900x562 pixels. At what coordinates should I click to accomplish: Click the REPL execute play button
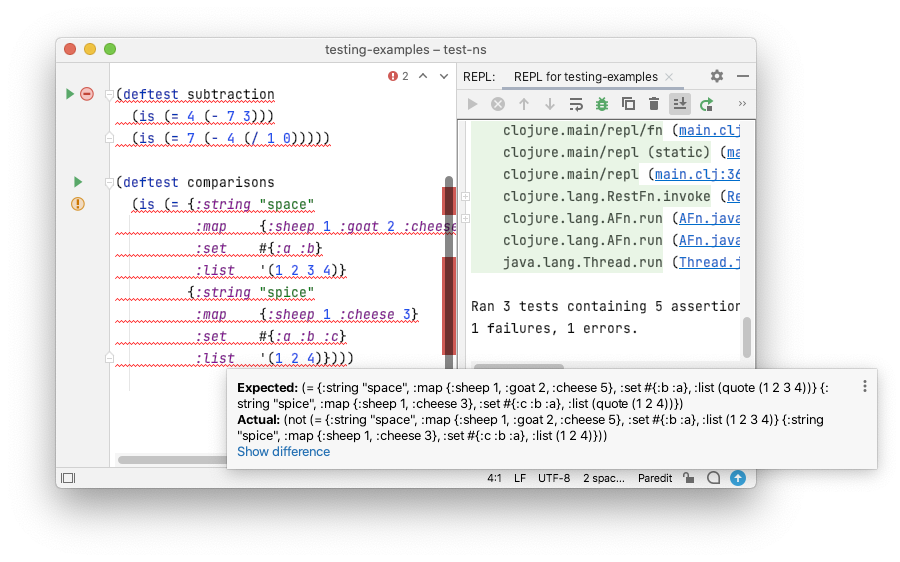[472, 104]
